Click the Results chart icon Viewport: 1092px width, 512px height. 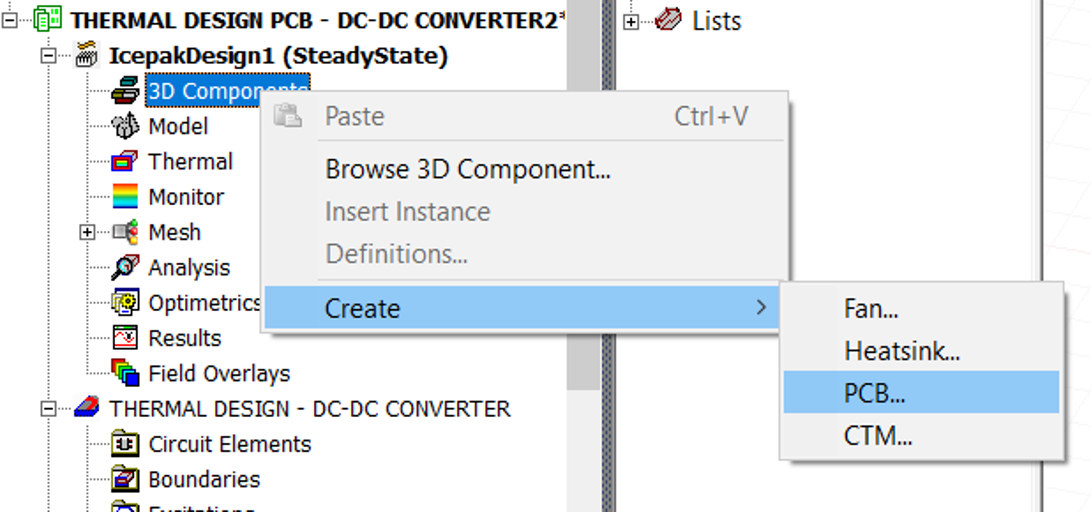tap(125, 338)
